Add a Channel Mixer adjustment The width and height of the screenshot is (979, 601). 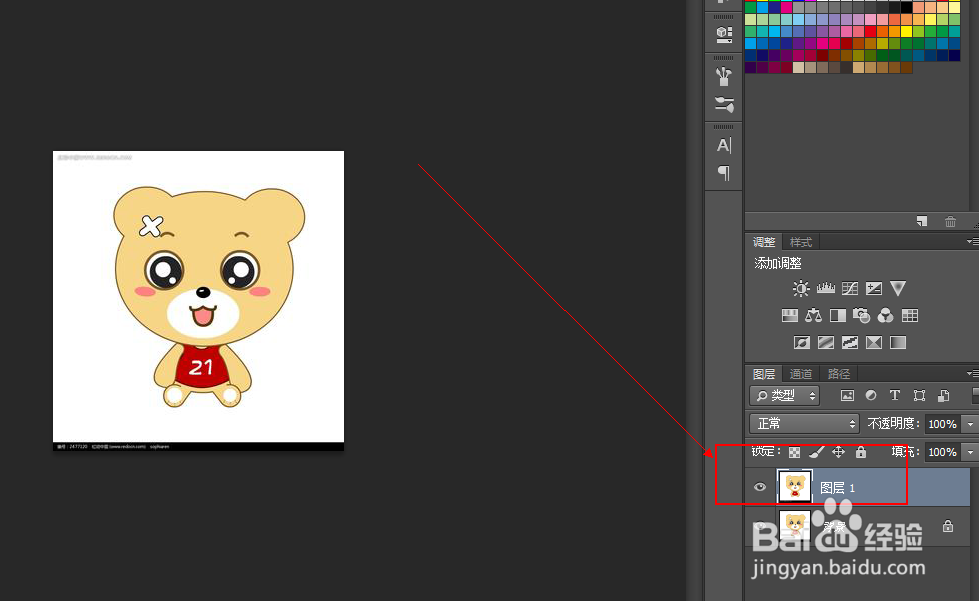click(885, 316)
